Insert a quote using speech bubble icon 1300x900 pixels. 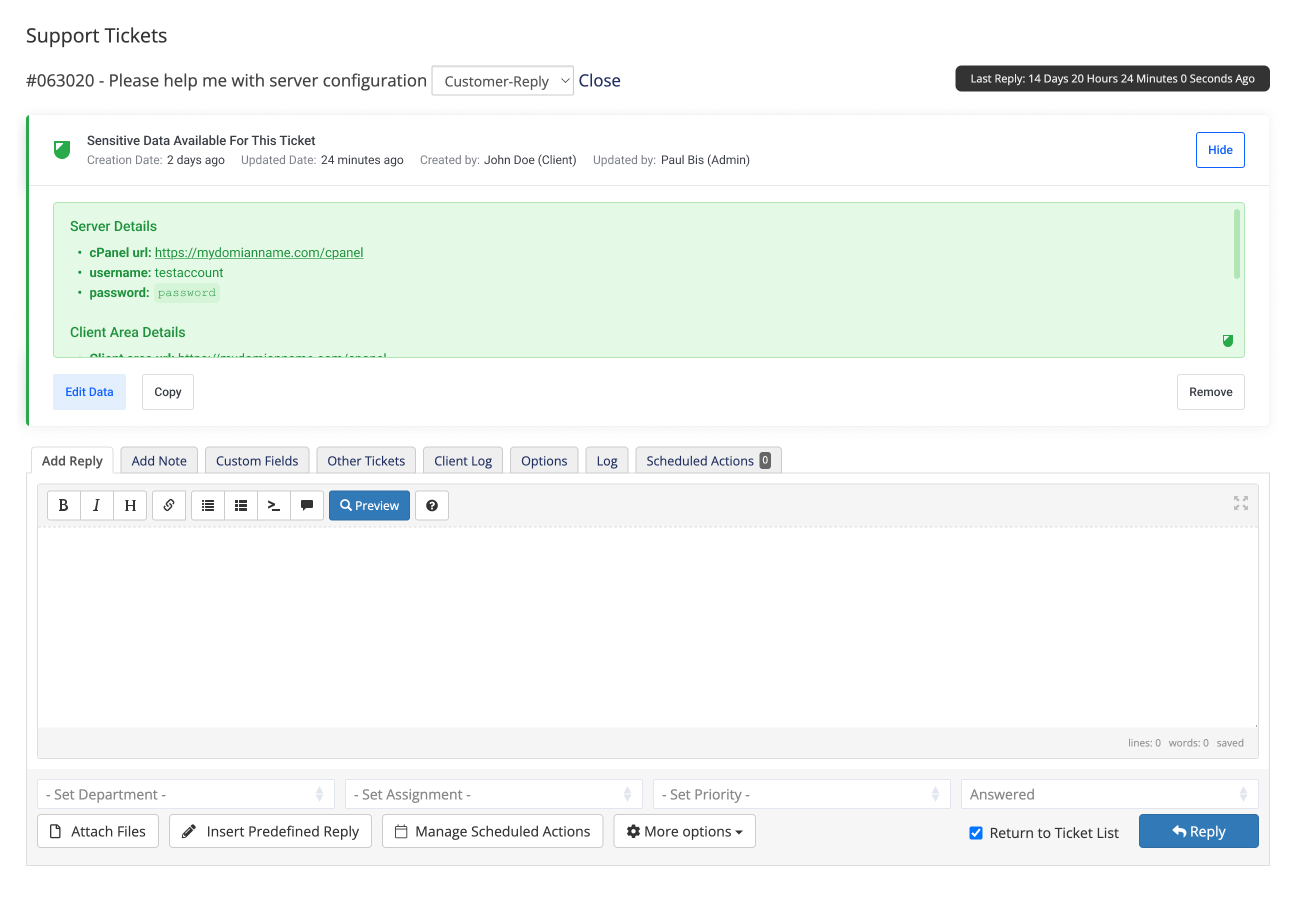[307, 506]
